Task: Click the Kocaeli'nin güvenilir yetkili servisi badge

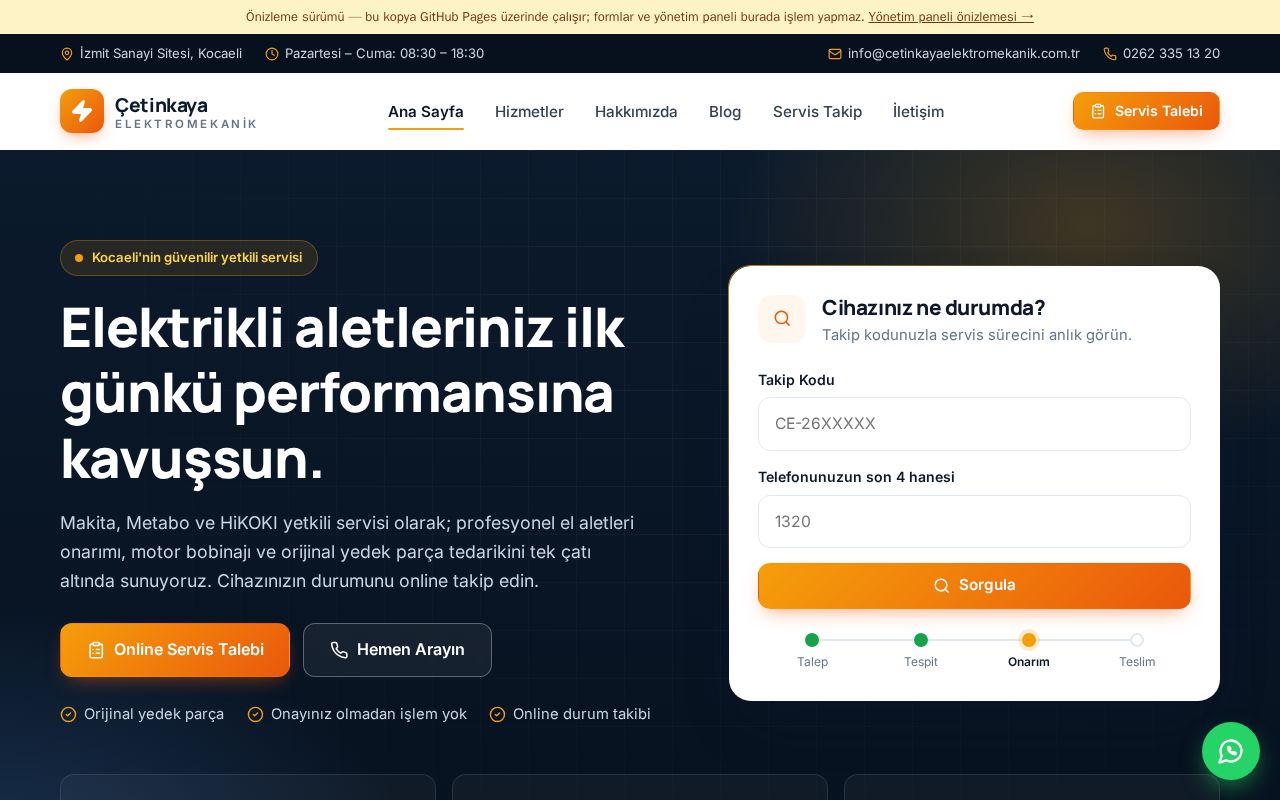Action: [x=189, y=258]
